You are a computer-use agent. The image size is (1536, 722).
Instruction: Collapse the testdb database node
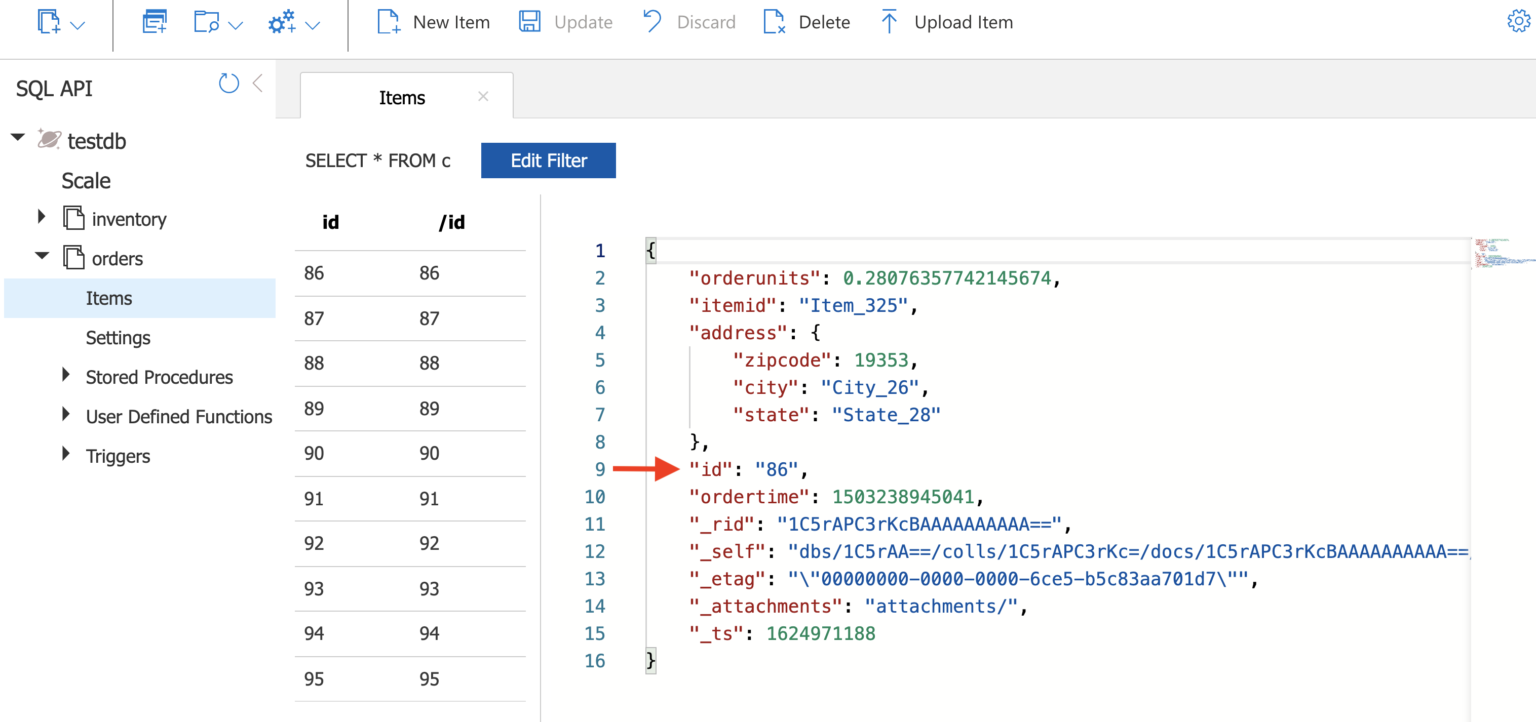17,138
